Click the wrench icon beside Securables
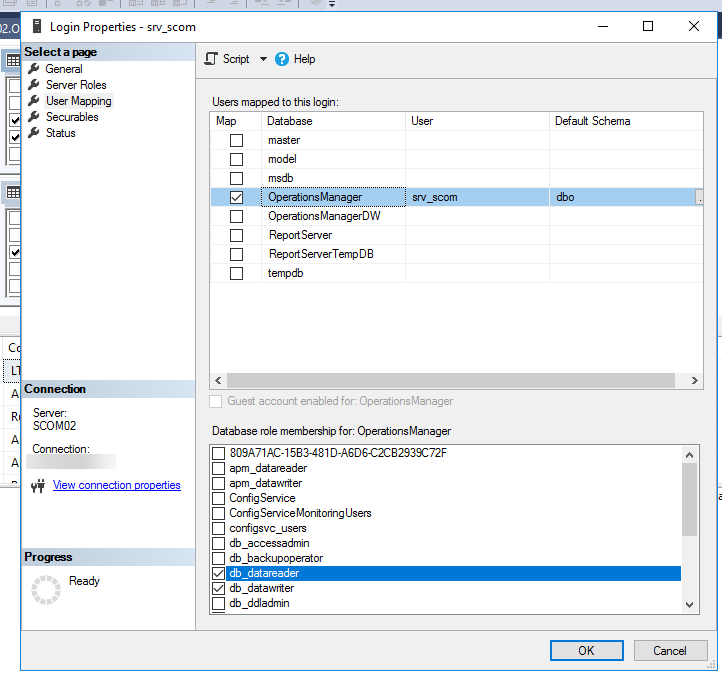This screenshot has width=722, height=677. coord(34,117)
